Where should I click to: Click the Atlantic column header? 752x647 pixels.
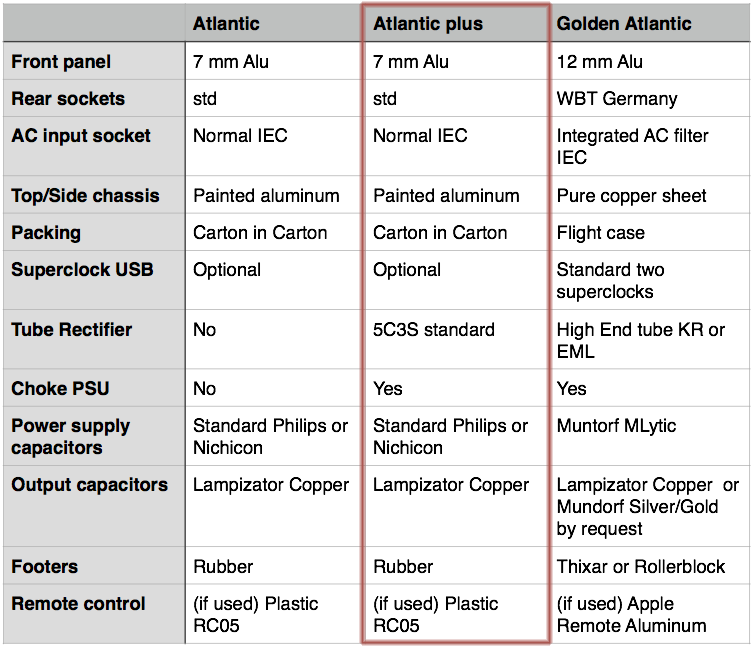click(226, 23)
